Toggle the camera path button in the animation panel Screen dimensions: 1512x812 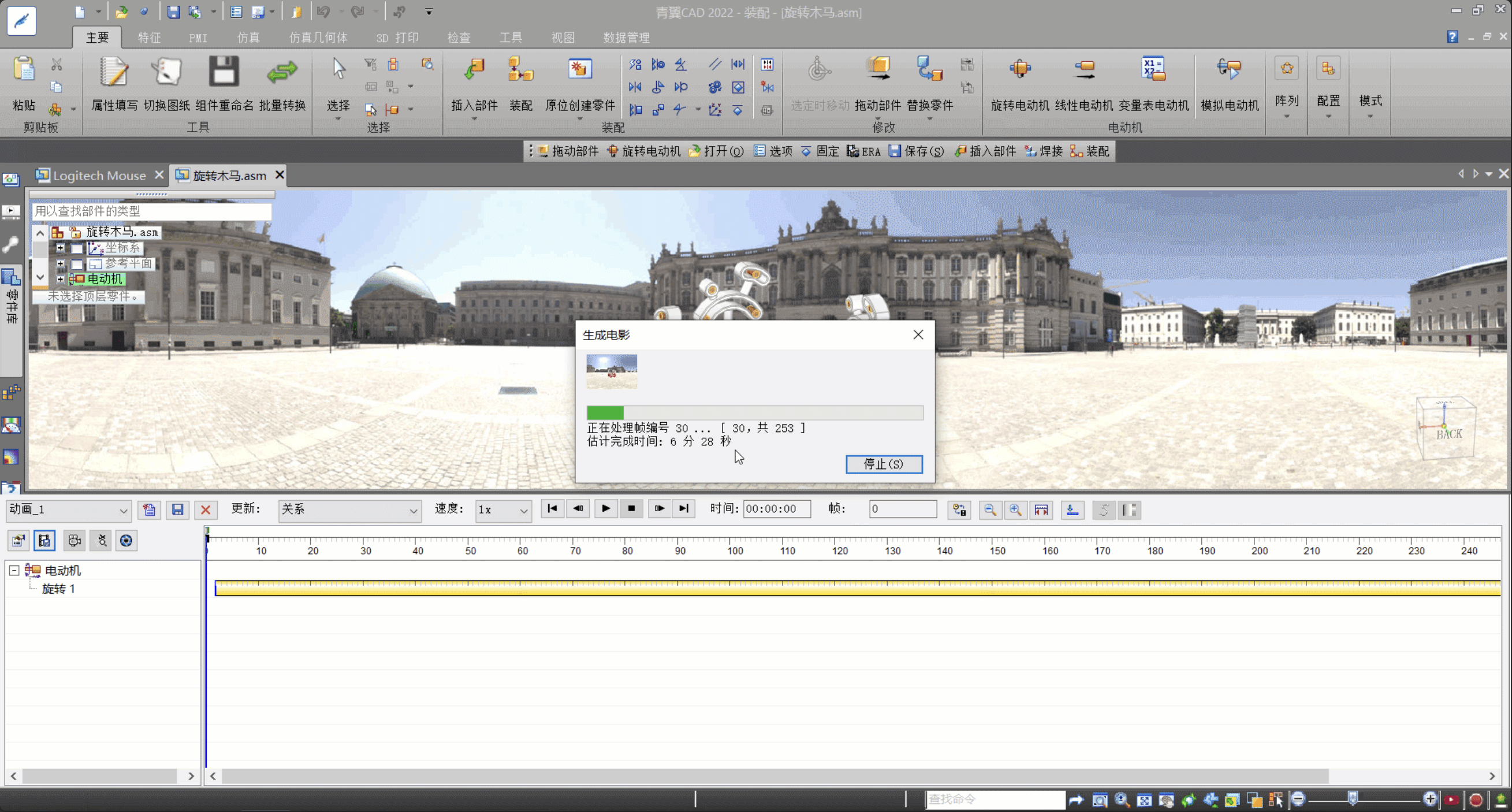pos(74,540)
